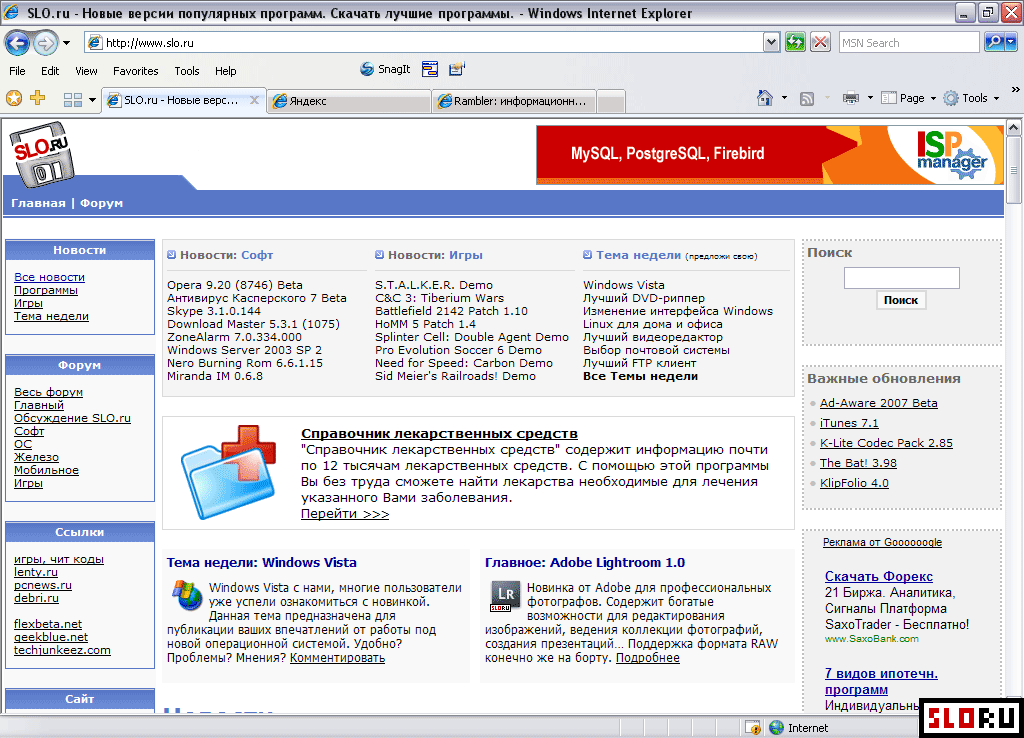This screenshot has height=738, width=1024.
Task: Open the Page command bar menu
Action: tap(908, 98)
